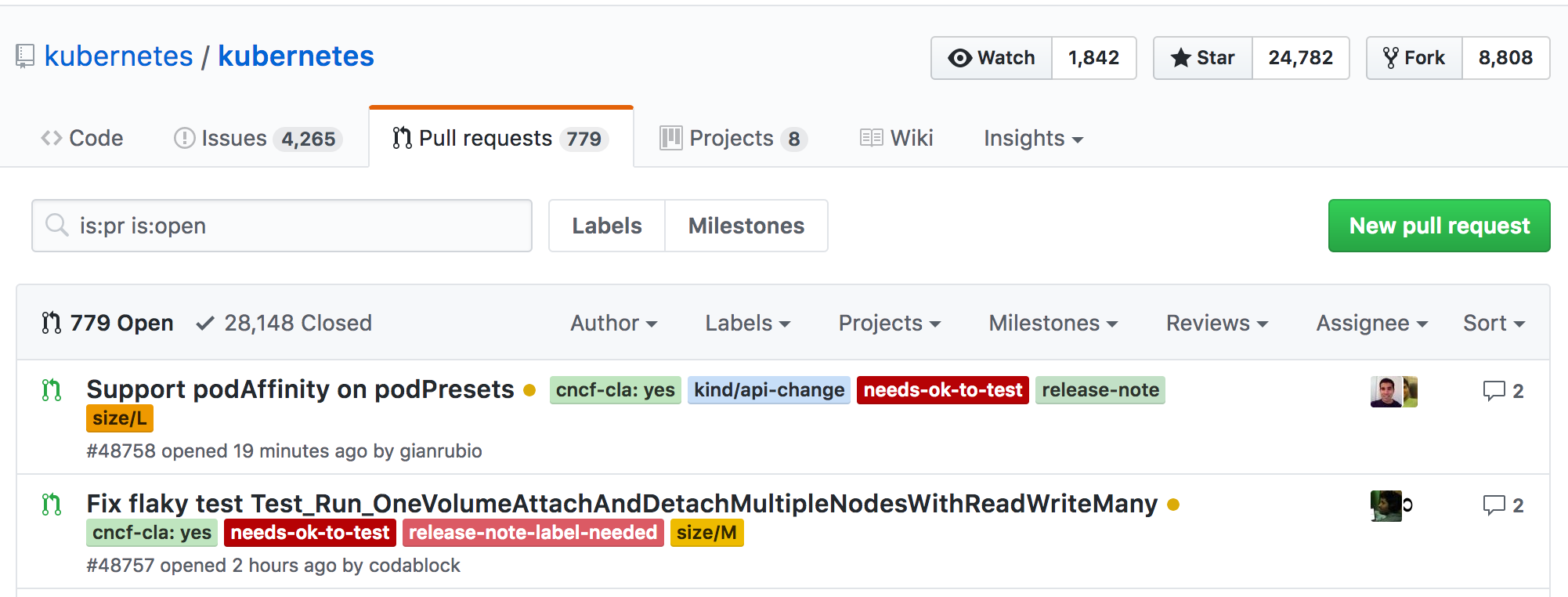Show 28,148 Closed pull requests

tap(284, 323)
